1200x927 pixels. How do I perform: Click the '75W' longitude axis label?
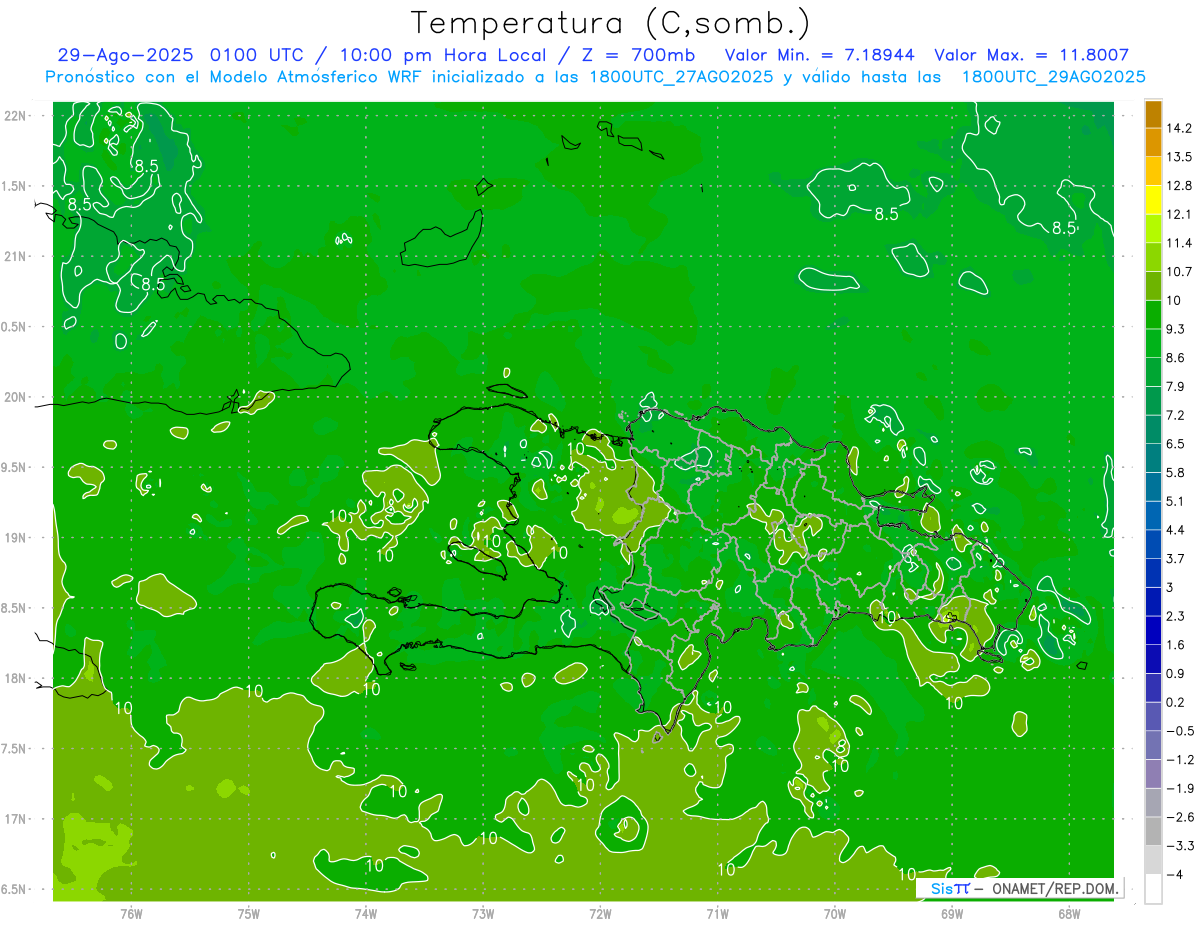click(x=249, y=914)
